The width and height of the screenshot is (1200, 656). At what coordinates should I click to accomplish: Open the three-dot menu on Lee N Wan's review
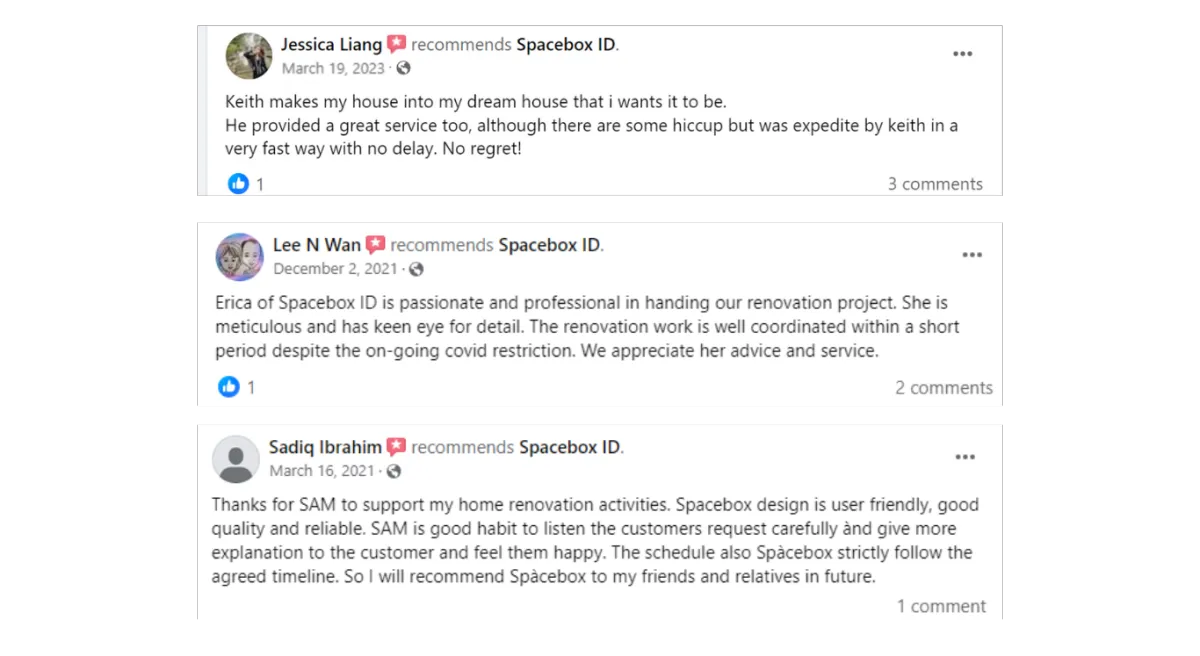[972, 255]
